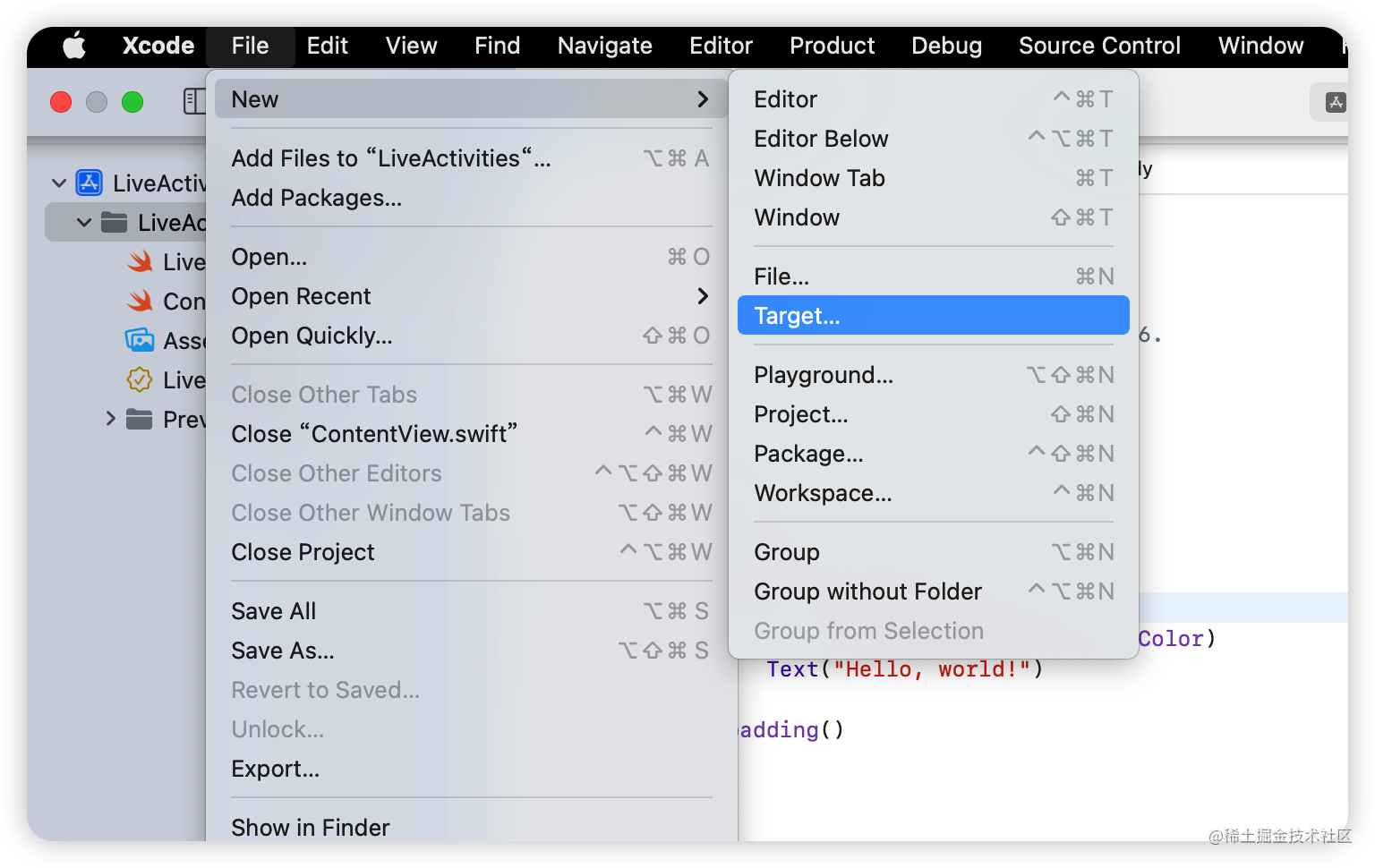Viewport: 1375px width, 868px height.
Task: Choose Save As...
Action: coord(471,651)
